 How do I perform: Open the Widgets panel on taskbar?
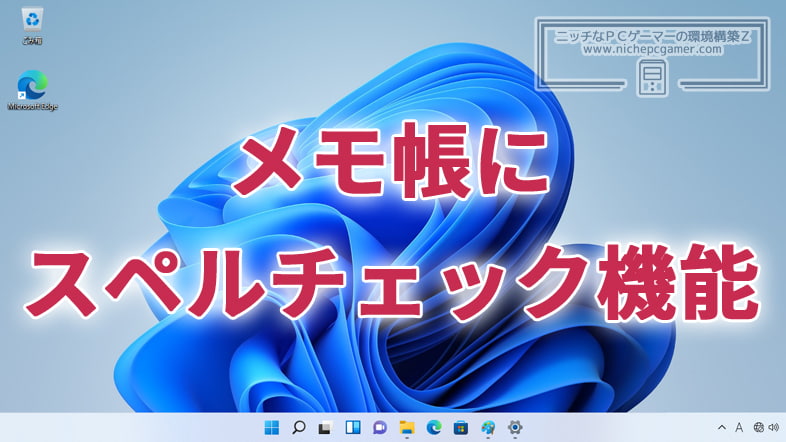tap(353, 427)
